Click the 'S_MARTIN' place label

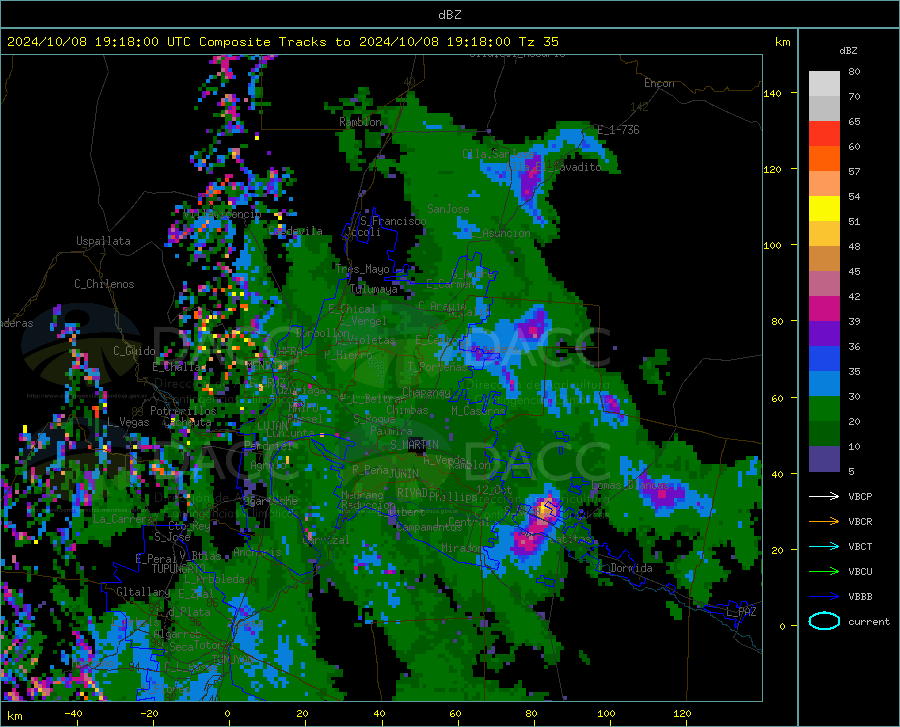tap(414, 445)
